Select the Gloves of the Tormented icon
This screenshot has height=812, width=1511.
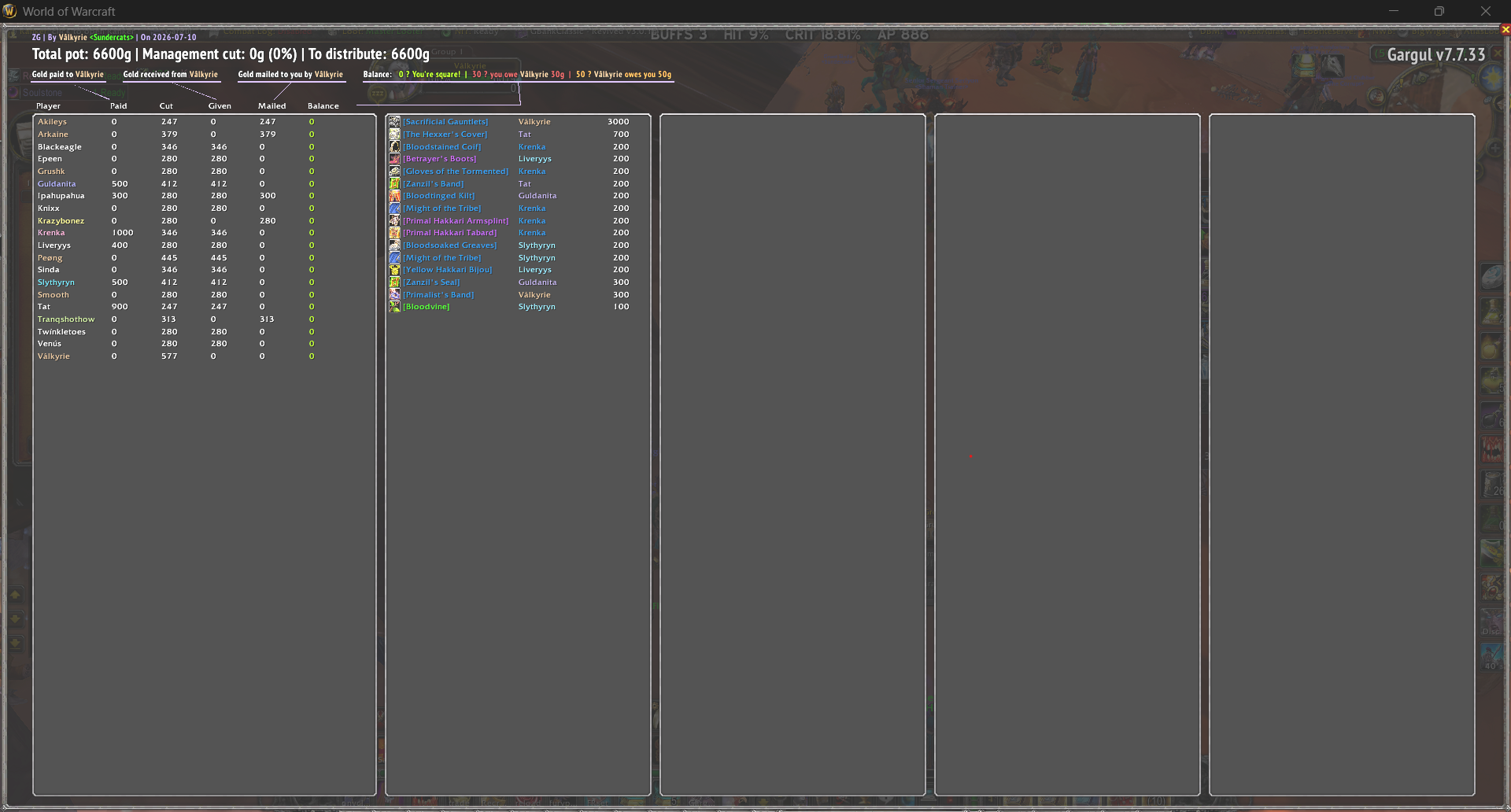[x=395, y=172]
